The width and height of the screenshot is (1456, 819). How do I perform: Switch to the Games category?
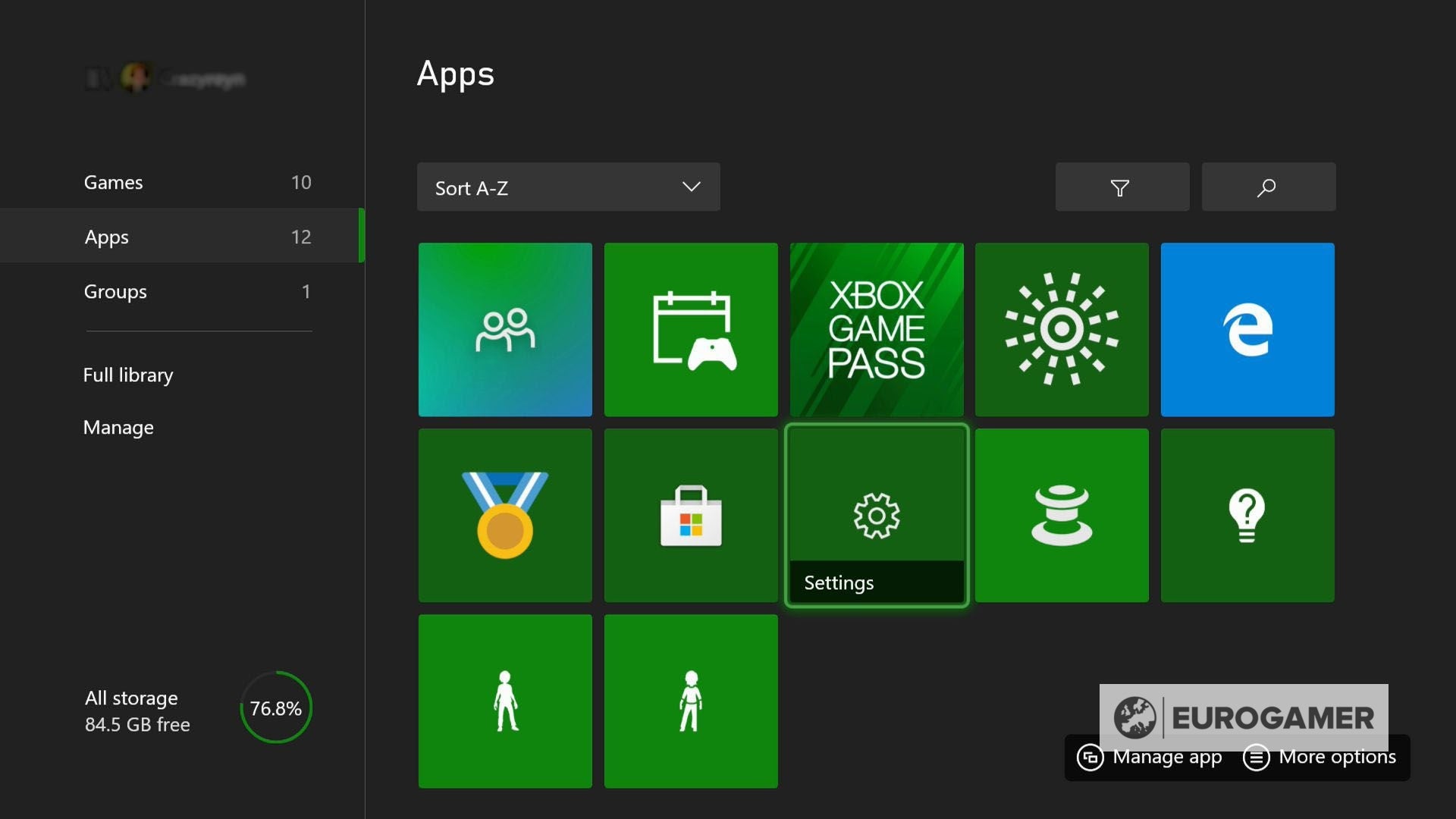pos(114,182)
